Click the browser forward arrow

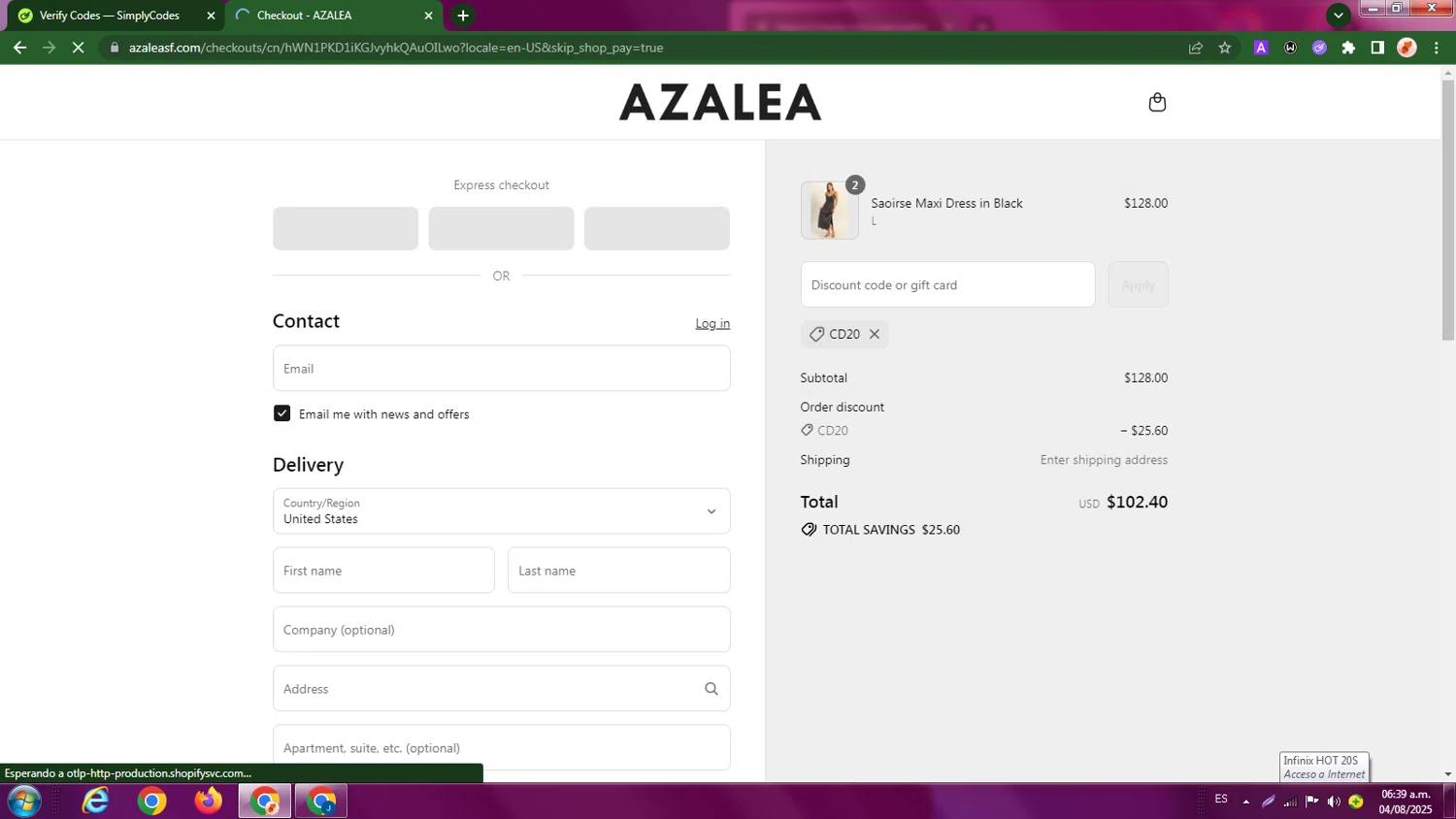click(x=50, y=48)
